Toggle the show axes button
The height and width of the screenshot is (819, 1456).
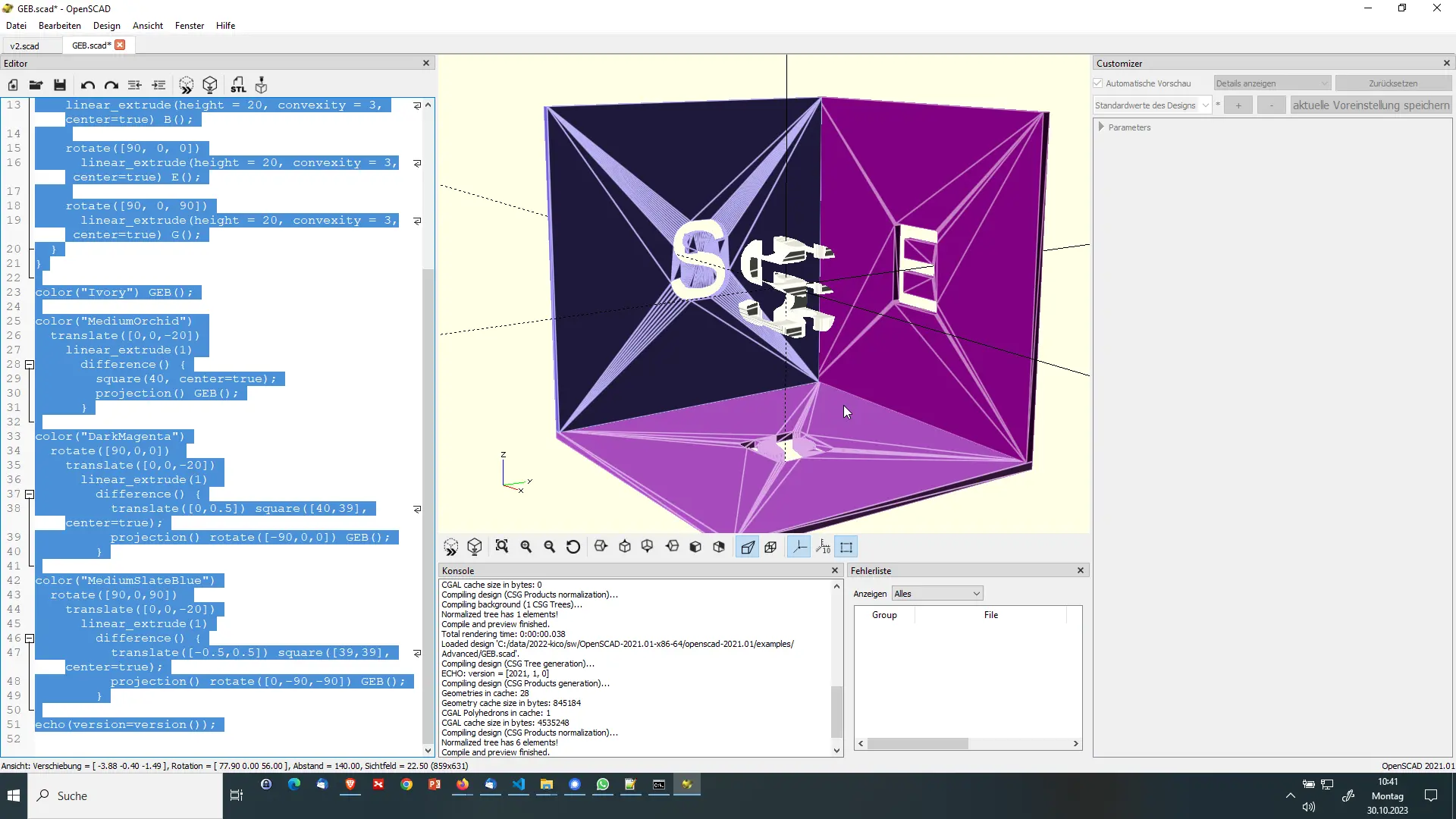click(x=799, y=547)
